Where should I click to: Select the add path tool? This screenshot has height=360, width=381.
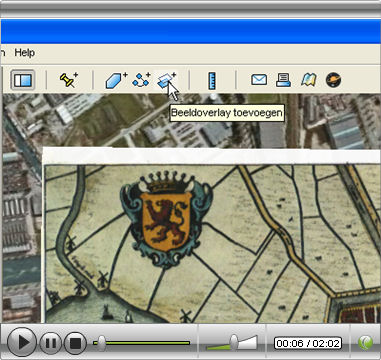[x=142, y=80]
